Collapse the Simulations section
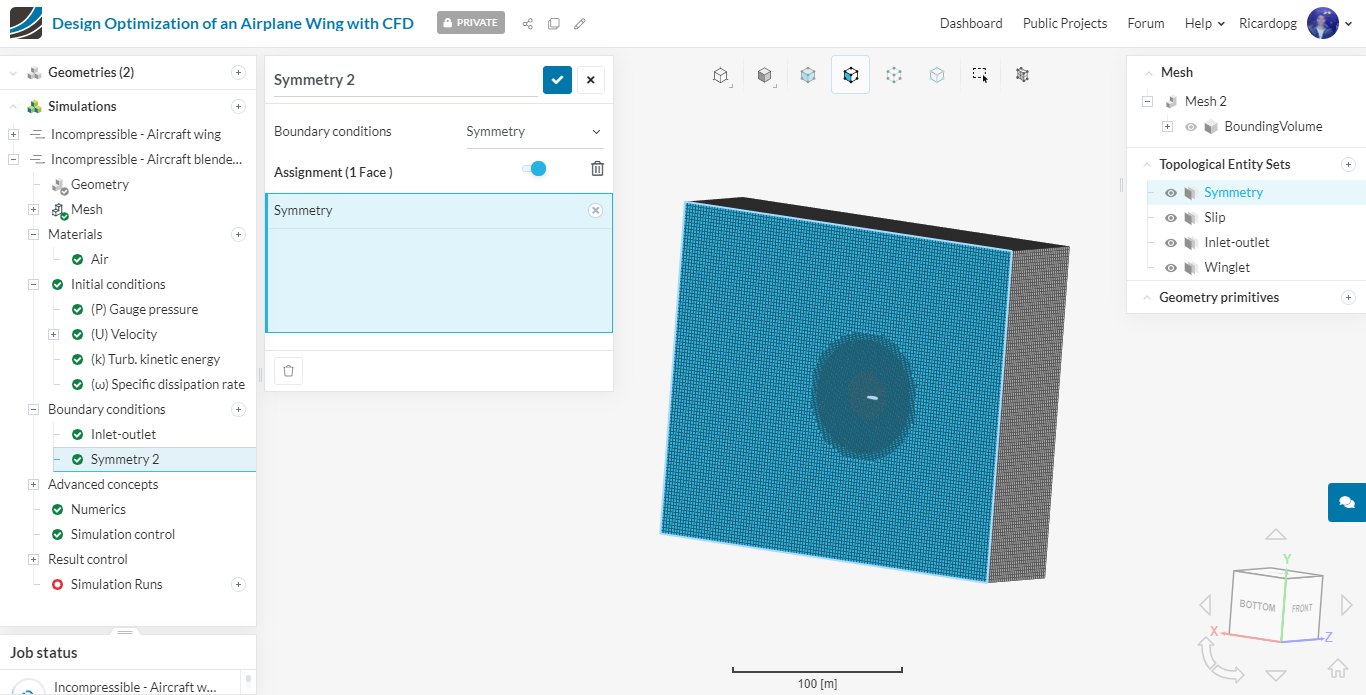Screen dimensions: 1366x695 coord(14,106)
